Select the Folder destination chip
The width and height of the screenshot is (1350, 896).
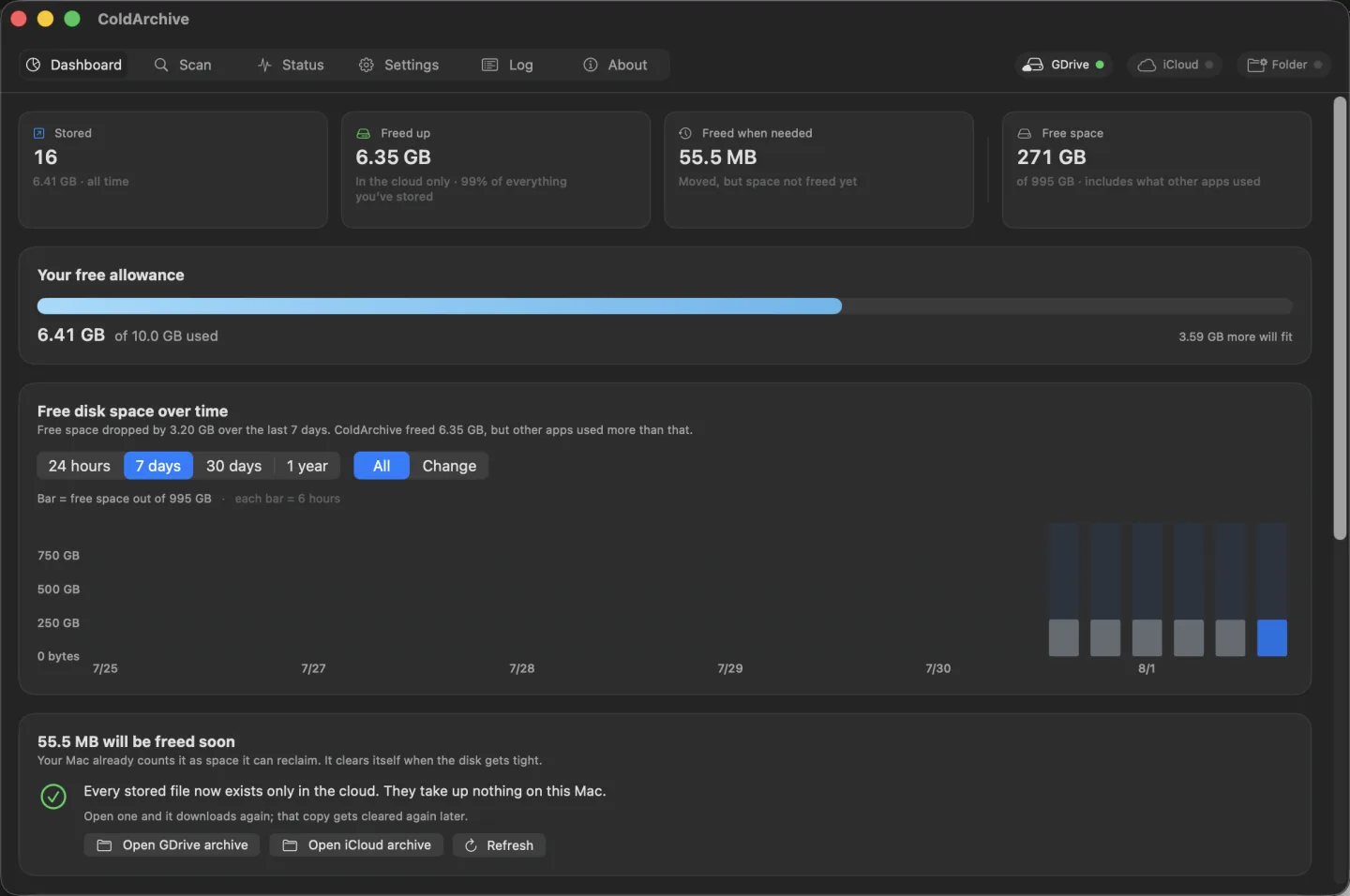pos(1283,65)
